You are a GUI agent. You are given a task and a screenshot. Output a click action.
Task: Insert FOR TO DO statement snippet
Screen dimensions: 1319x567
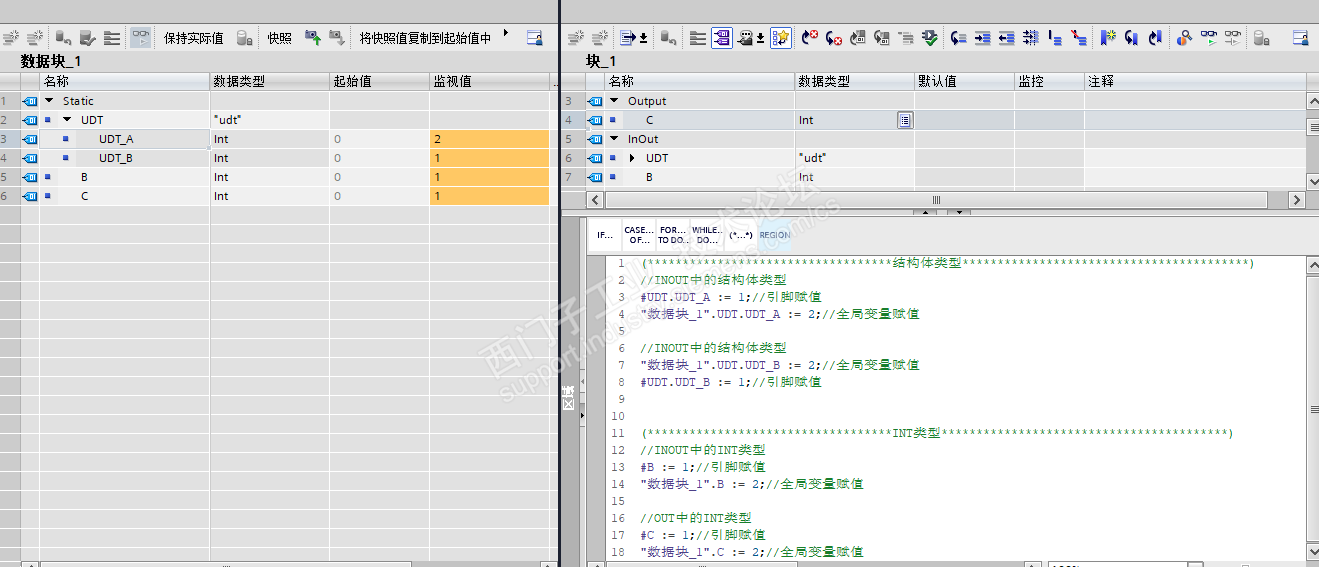click(673, 235)
